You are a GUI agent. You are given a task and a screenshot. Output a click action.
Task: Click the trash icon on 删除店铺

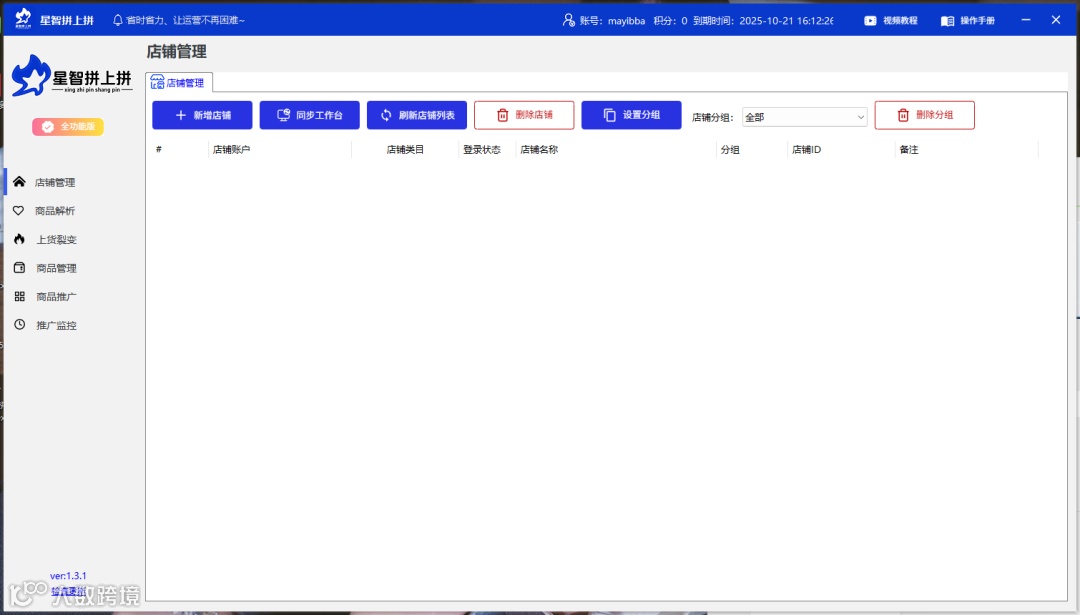coord(503,115)
